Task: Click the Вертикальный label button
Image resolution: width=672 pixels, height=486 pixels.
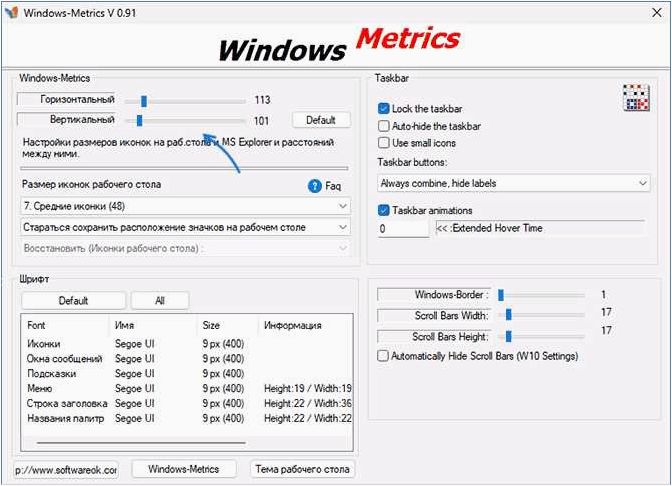Action: coord(66,119)
